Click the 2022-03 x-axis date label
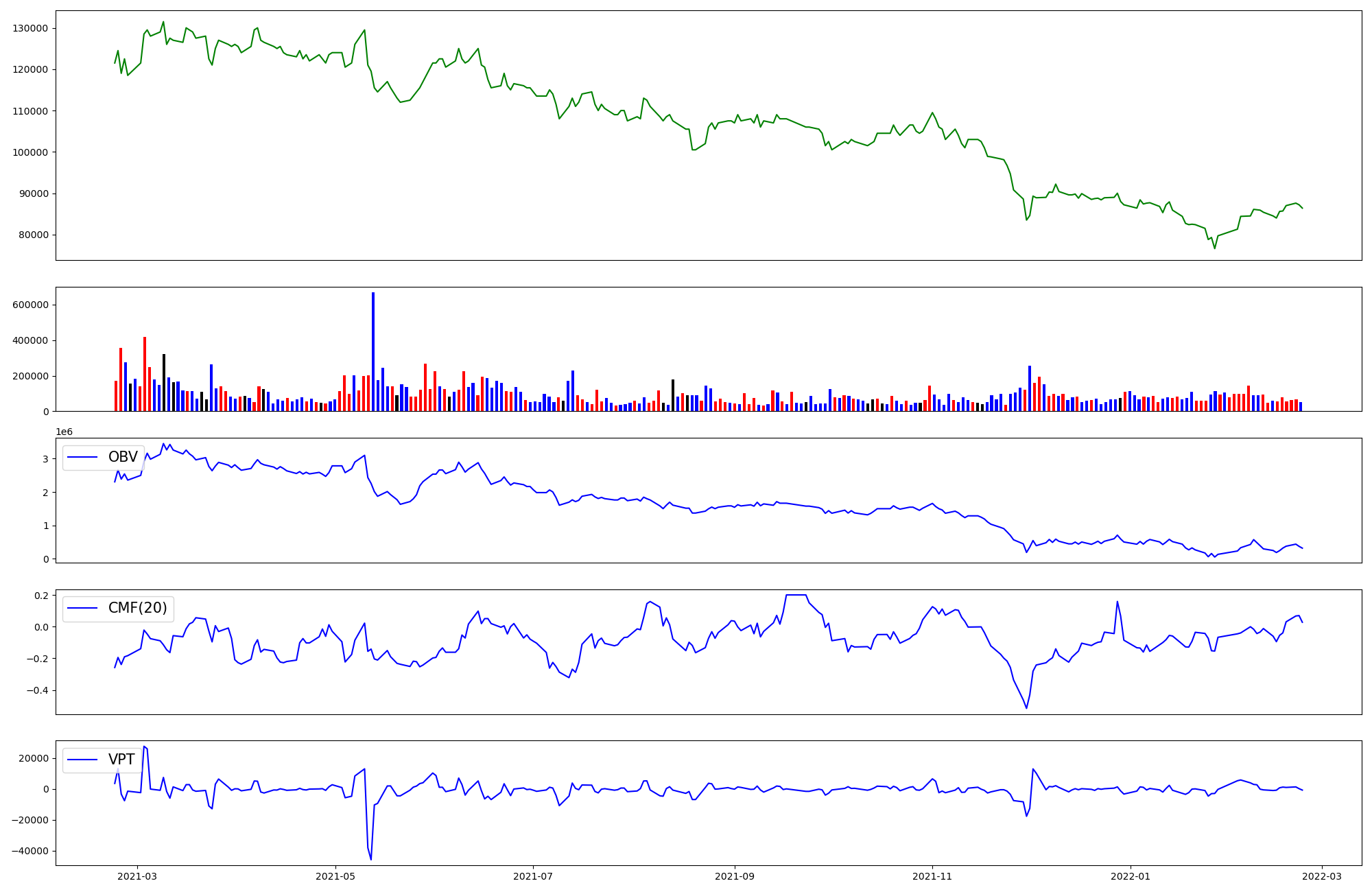The image size is (1372, 892). point(1321,876)
